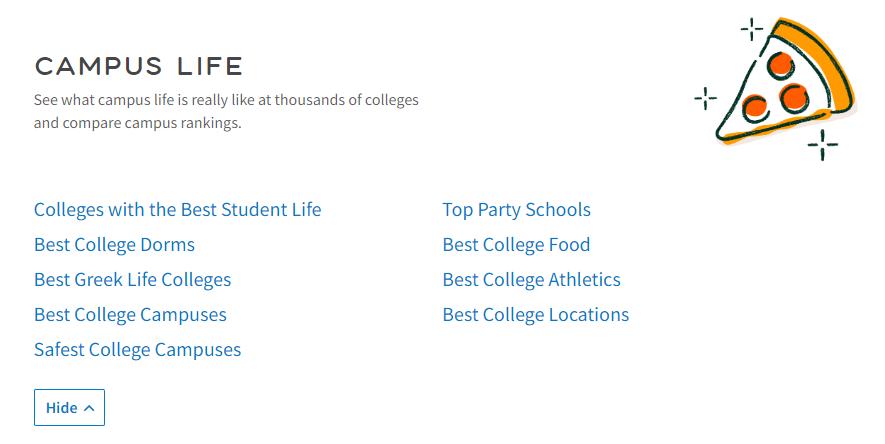The image size is (885, 444).
Task: Open Safest College Campuses link
Action: 137,350
